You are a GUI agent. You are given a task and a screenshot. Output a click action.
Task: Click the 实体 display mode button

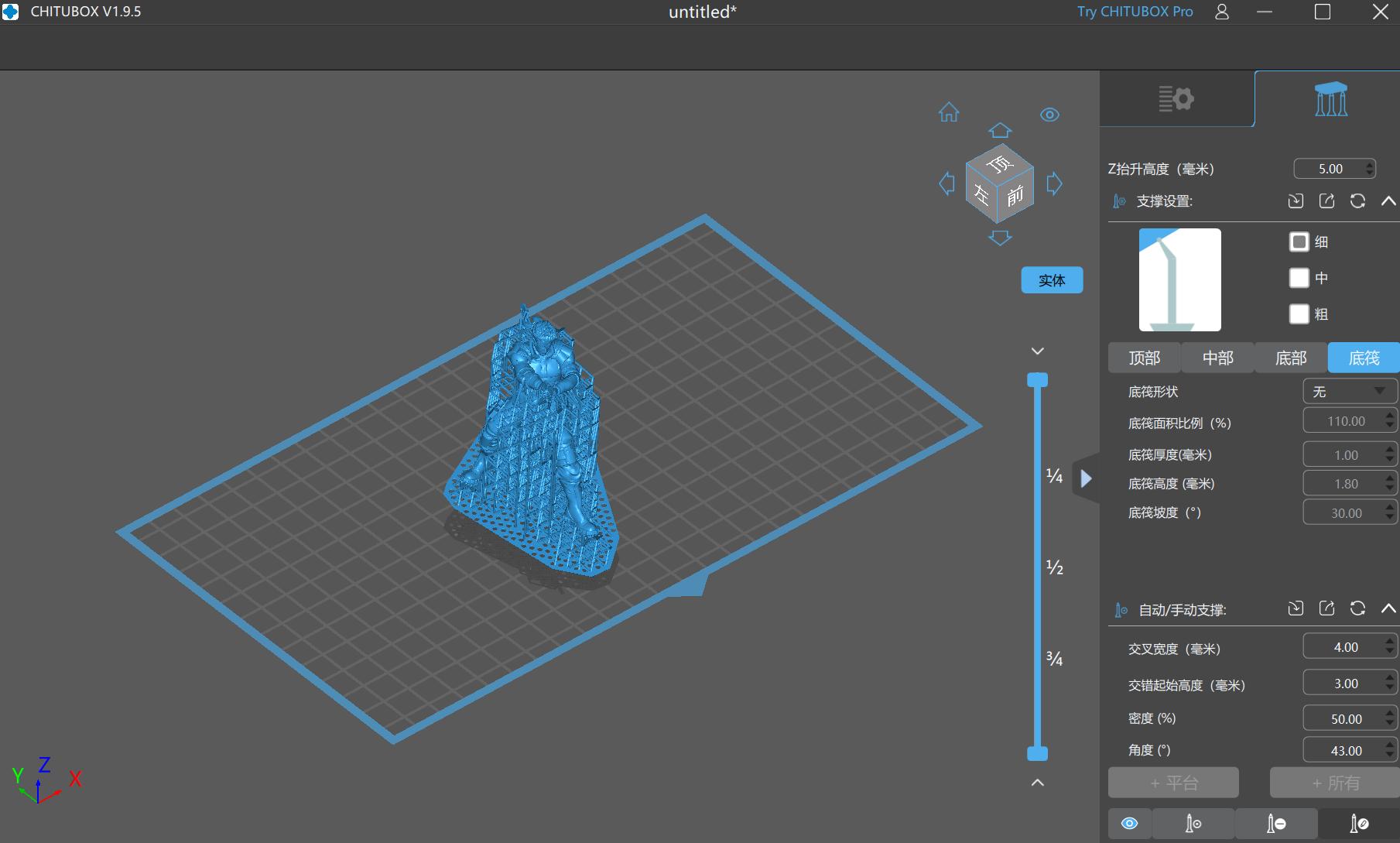[x=1052, y=279]
